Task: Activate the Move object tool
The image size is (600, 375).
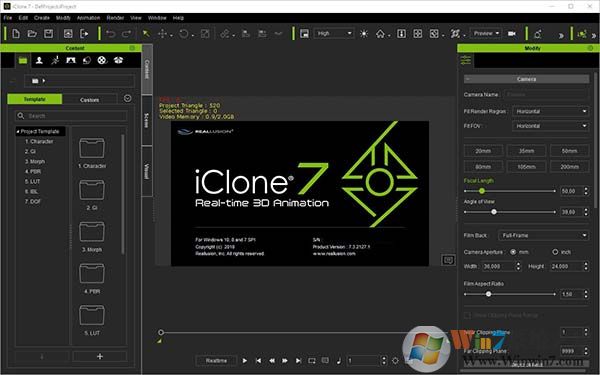Action: 162,34
